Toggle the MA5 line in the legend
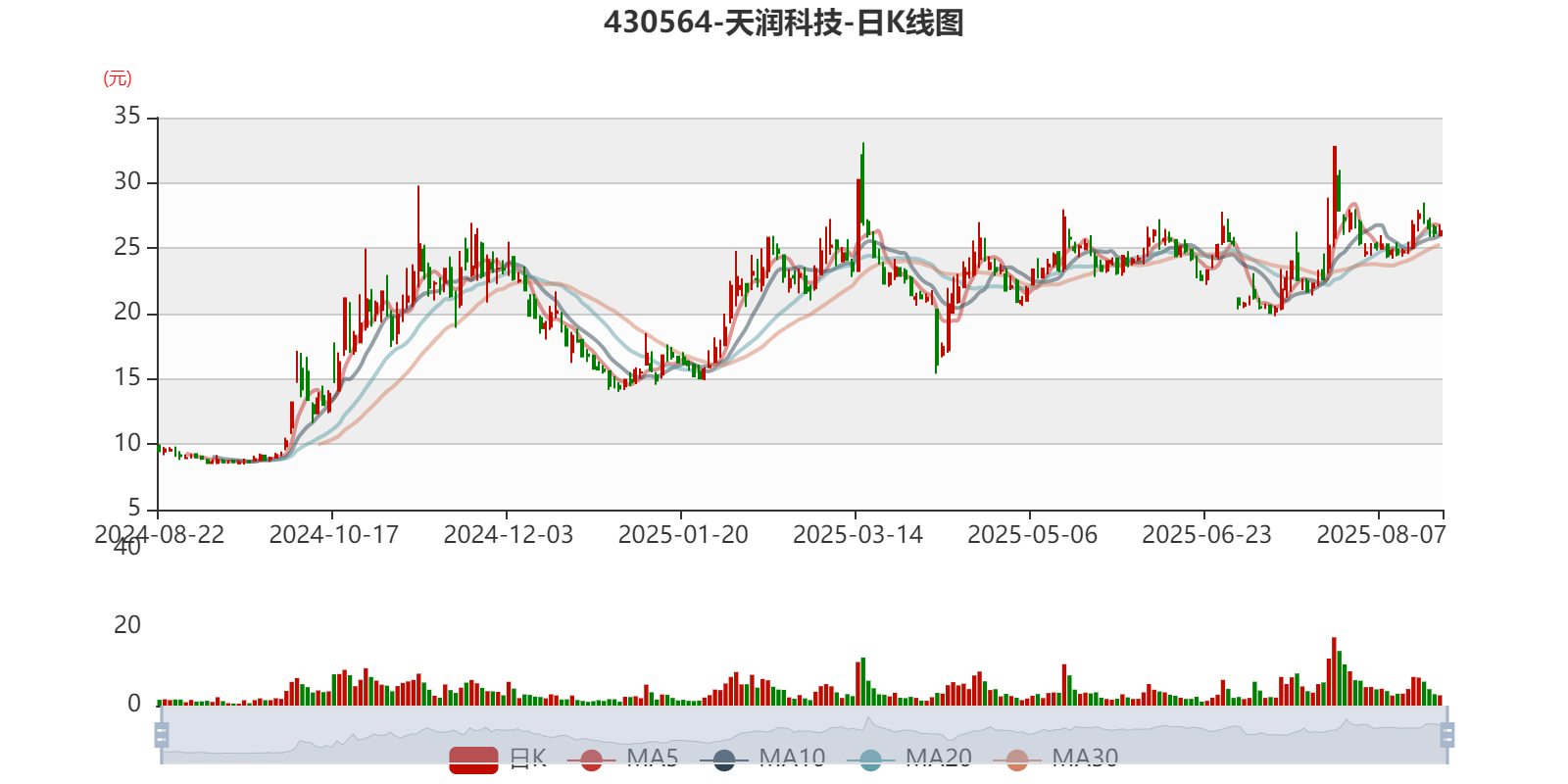Viewport: 1568px width, 784px height. (x=622, y=759)
